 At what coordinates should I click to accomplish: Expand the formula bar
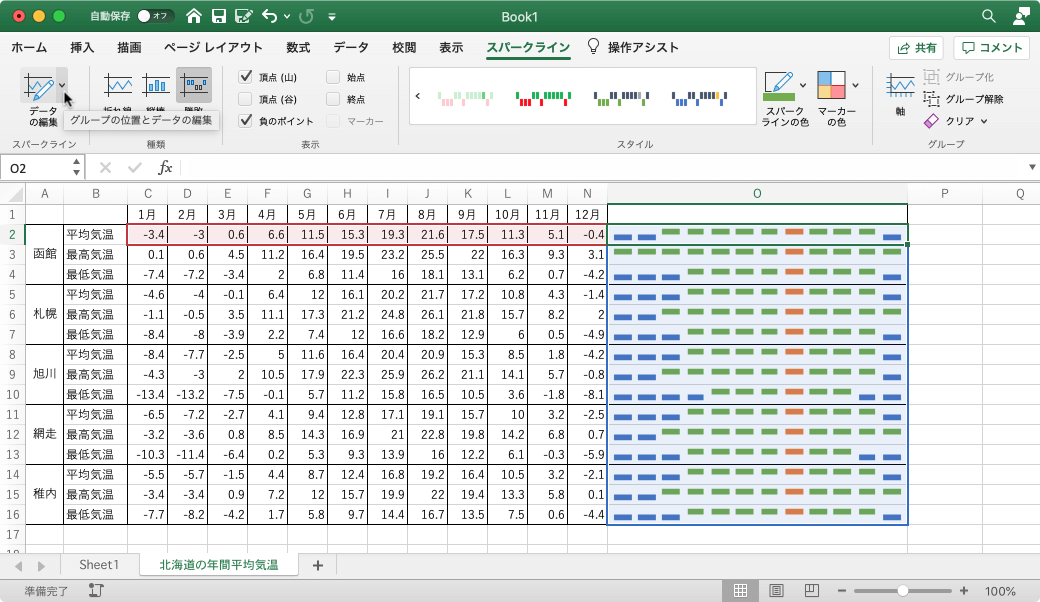click(1032, 167)
